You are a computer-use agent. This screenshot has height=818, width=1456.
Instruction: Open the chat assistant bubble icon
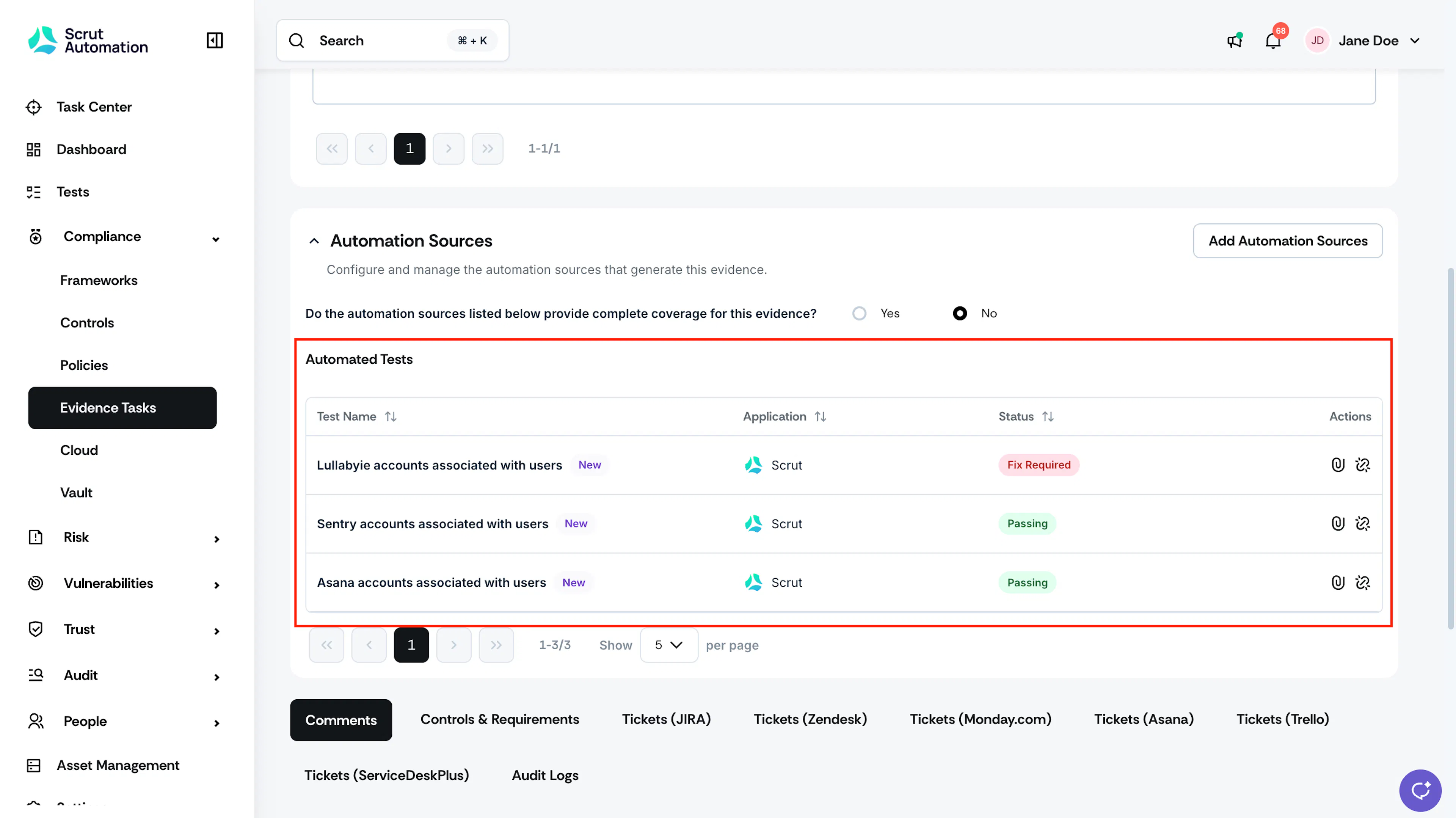pos(1420,790)
